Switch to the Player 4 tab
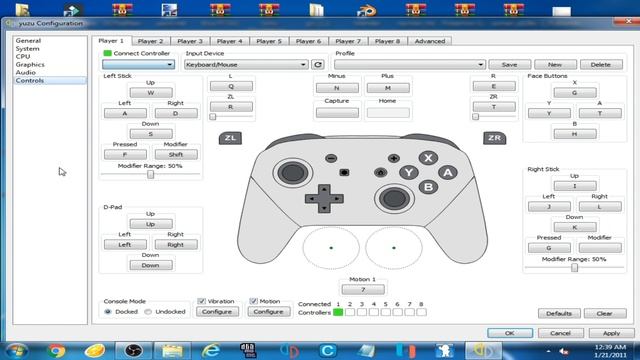640x360 pixels. (229, 41)
